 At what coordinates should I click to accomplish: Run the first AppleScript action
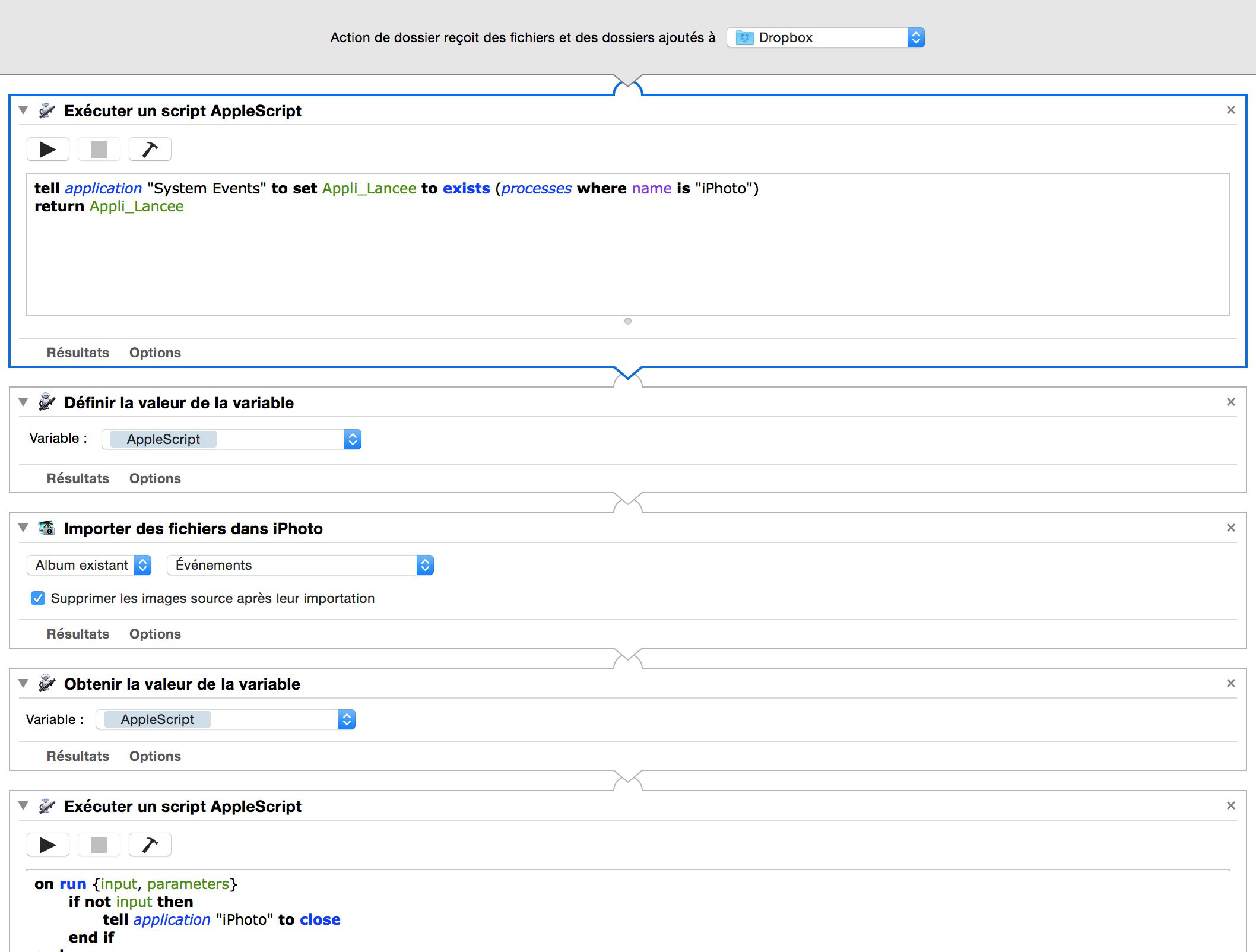pos(48,149)
